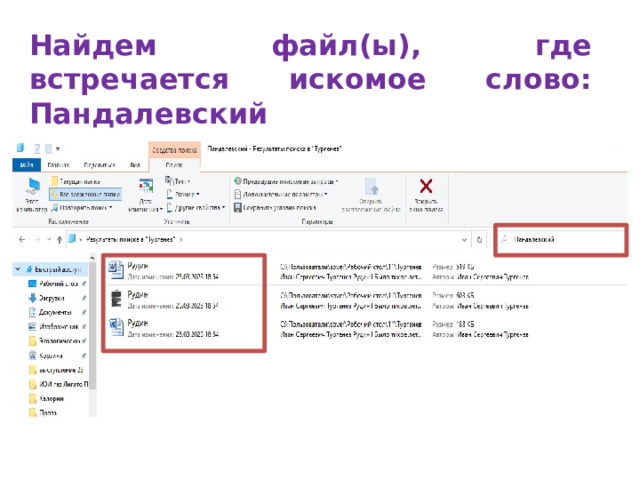
Task: Select Текущая папка in the ribbon
Action: 76,181
